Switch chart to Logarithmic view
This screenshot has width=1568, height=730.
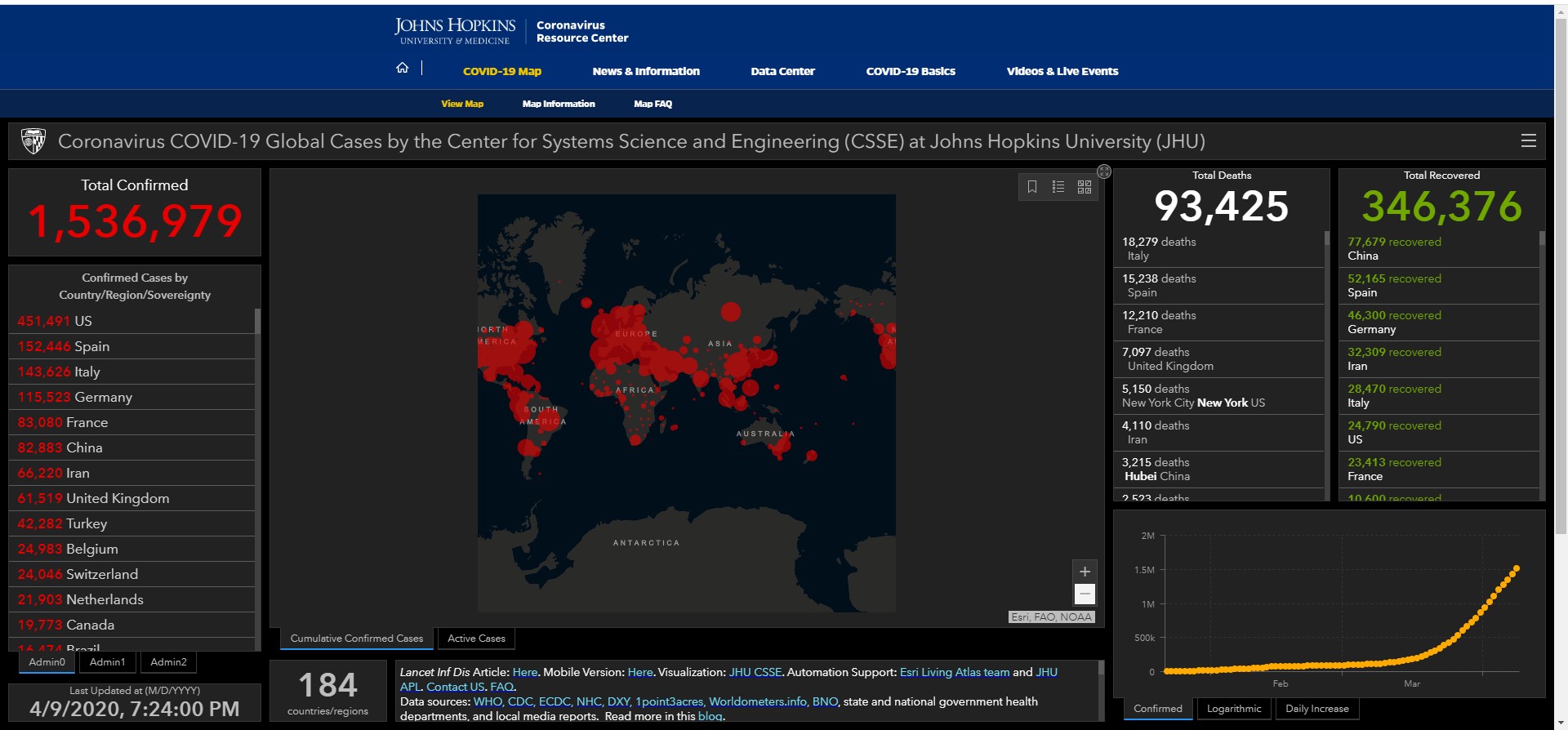(1233, 709)
